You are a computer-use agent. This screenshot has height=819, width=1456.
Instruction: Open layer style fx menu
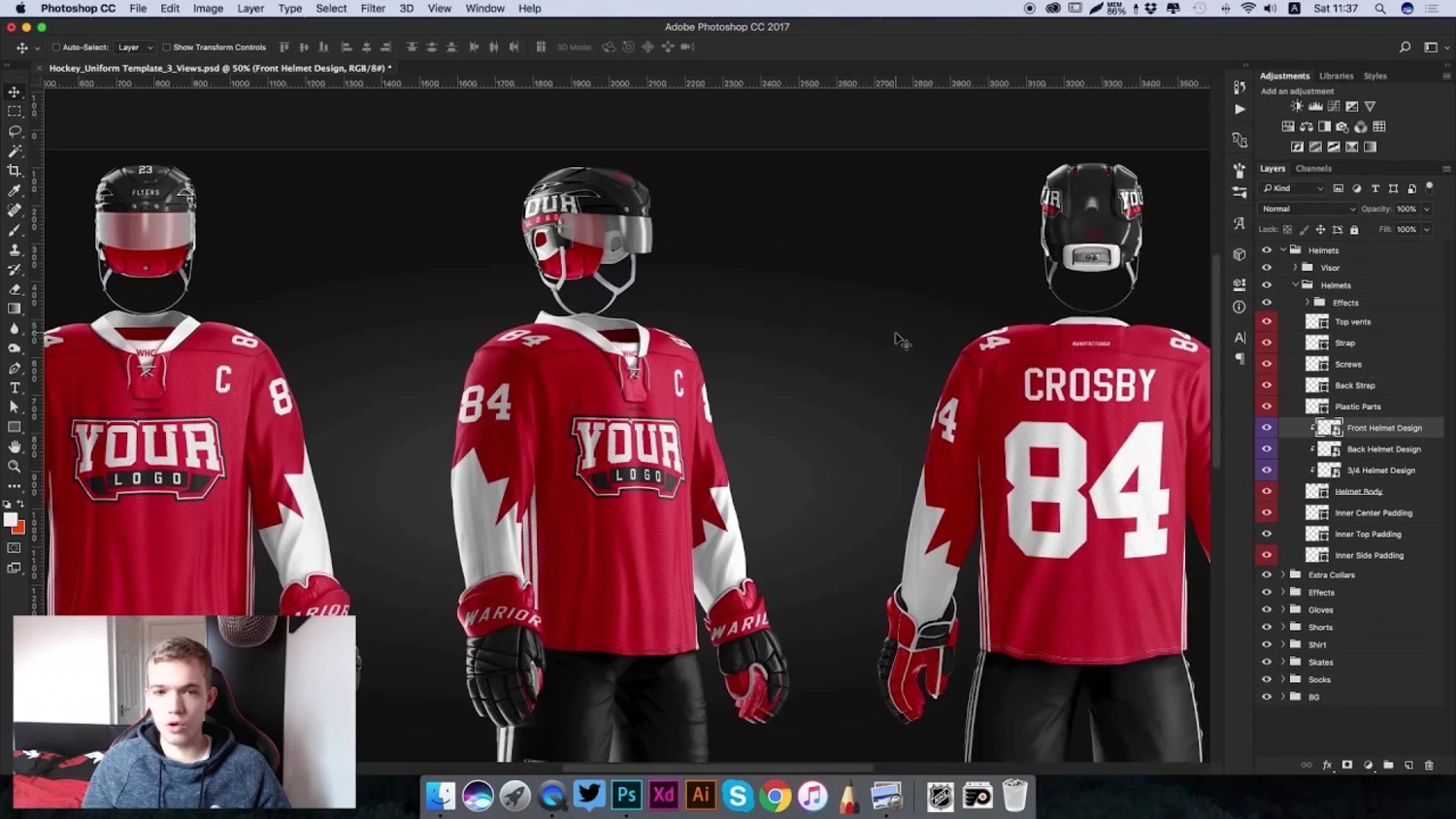point(1327,765)
